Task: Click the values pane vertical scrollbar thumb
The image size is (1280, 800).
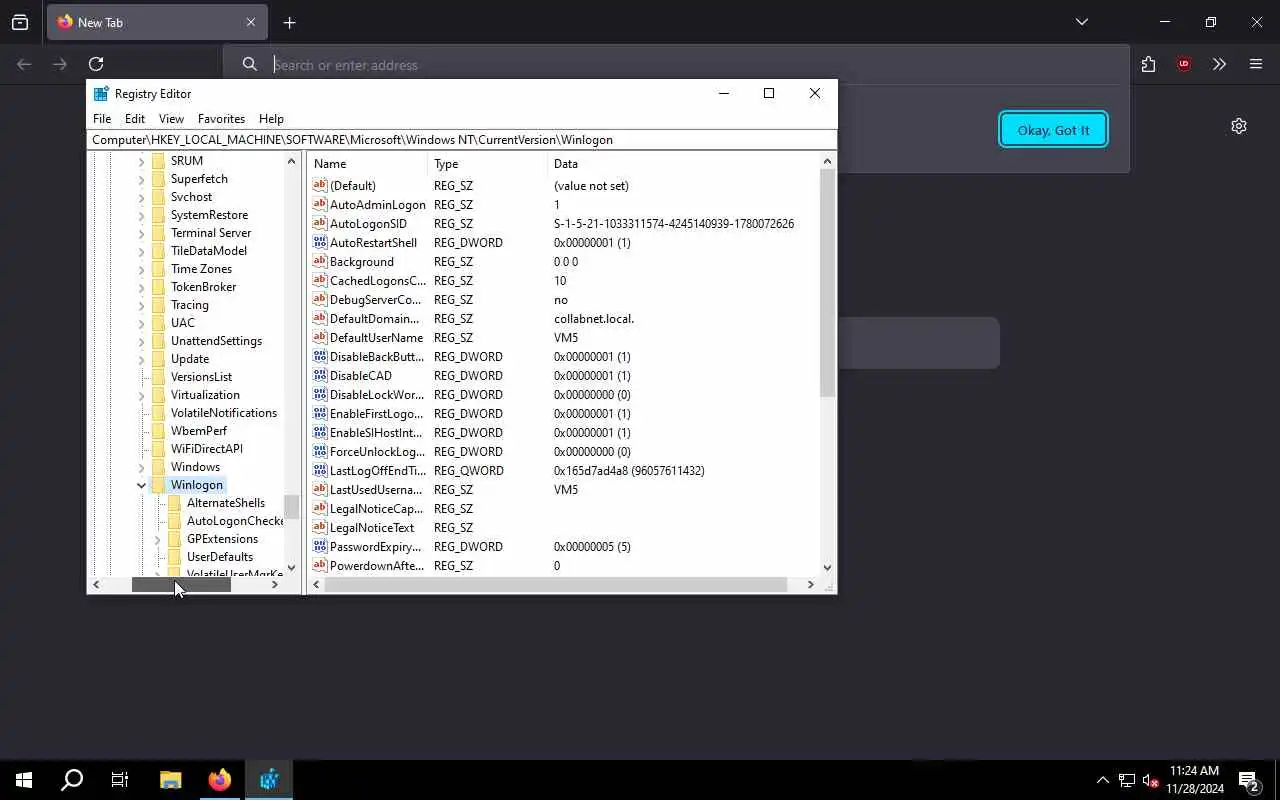Action: pos(827,283)
